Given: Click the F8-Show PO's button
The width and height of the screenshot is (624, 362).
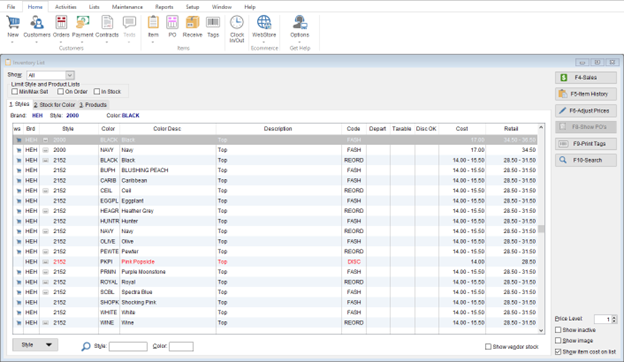Looking at the screenshot, I should tap(586, 127).
